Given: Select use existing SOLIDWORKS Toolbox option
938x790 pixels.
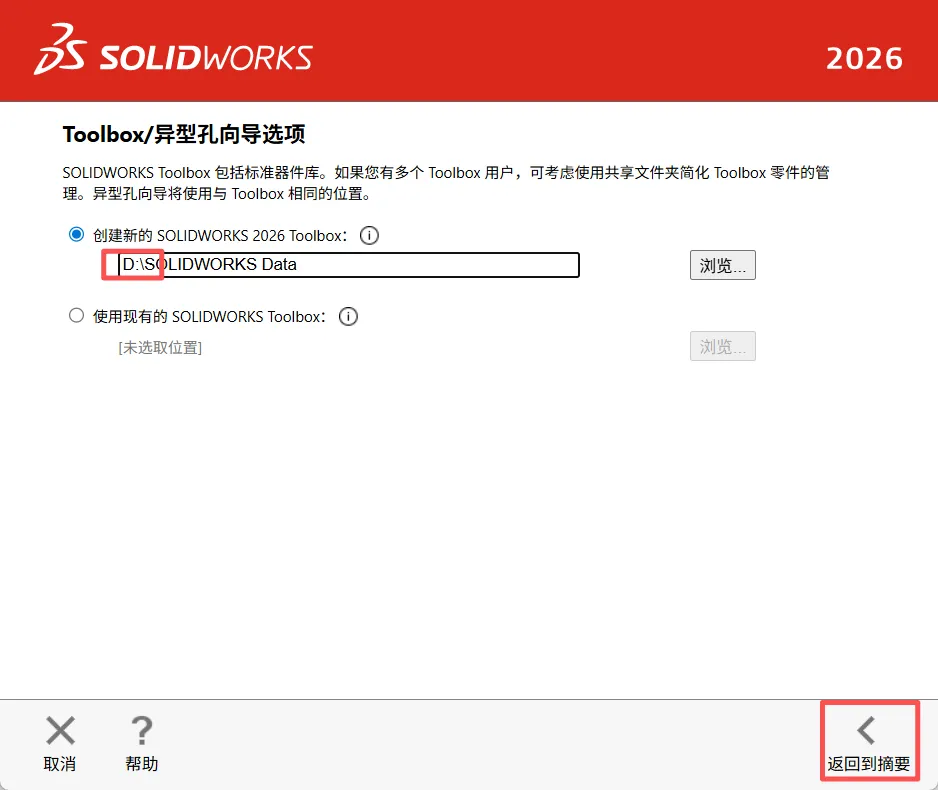Looking at the screenshot, I should click(76, 315).
